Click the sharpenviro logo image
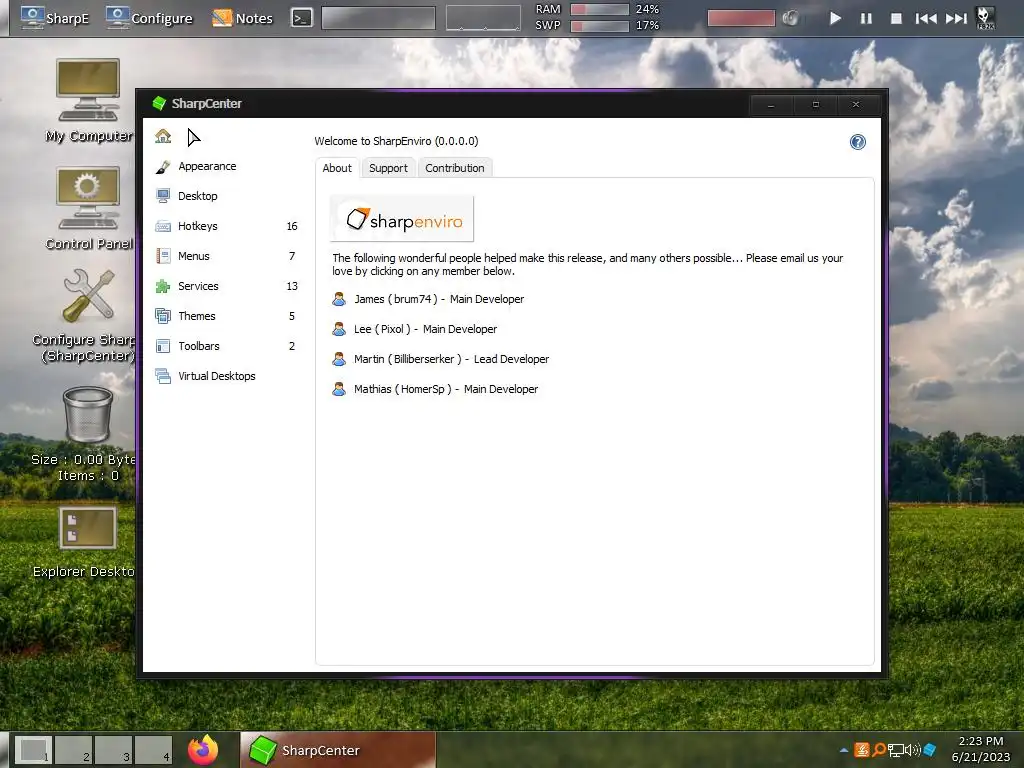 tap(402, 219)
